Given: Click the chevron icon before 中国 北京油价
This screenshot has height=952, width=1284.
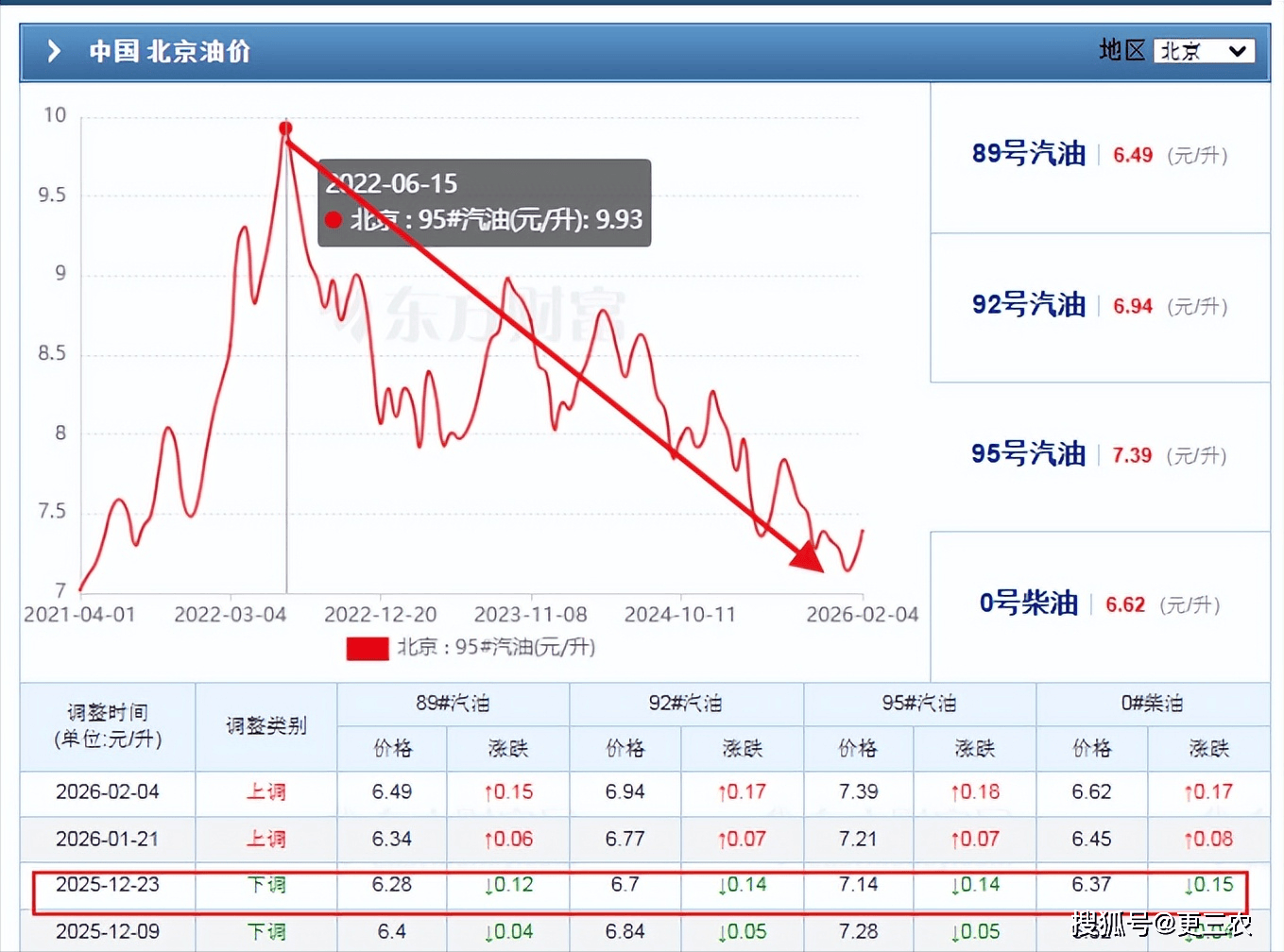Looking at the screenshot, I should [54, 51].
